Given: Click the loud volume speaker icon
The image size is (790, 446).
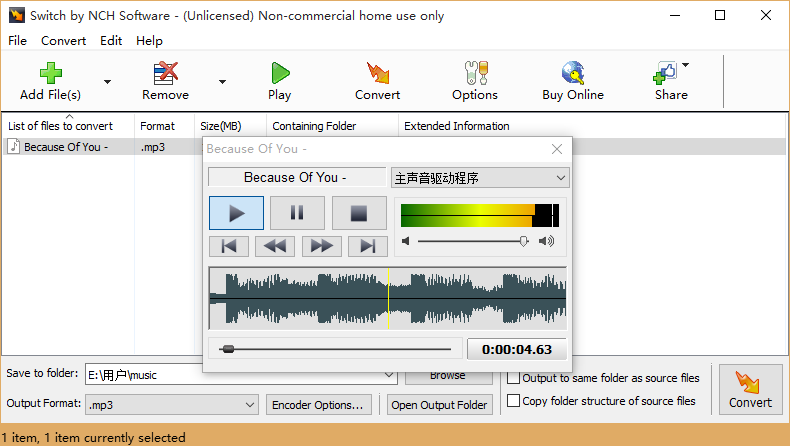Looking at the screenshot, I should (546, 241).
